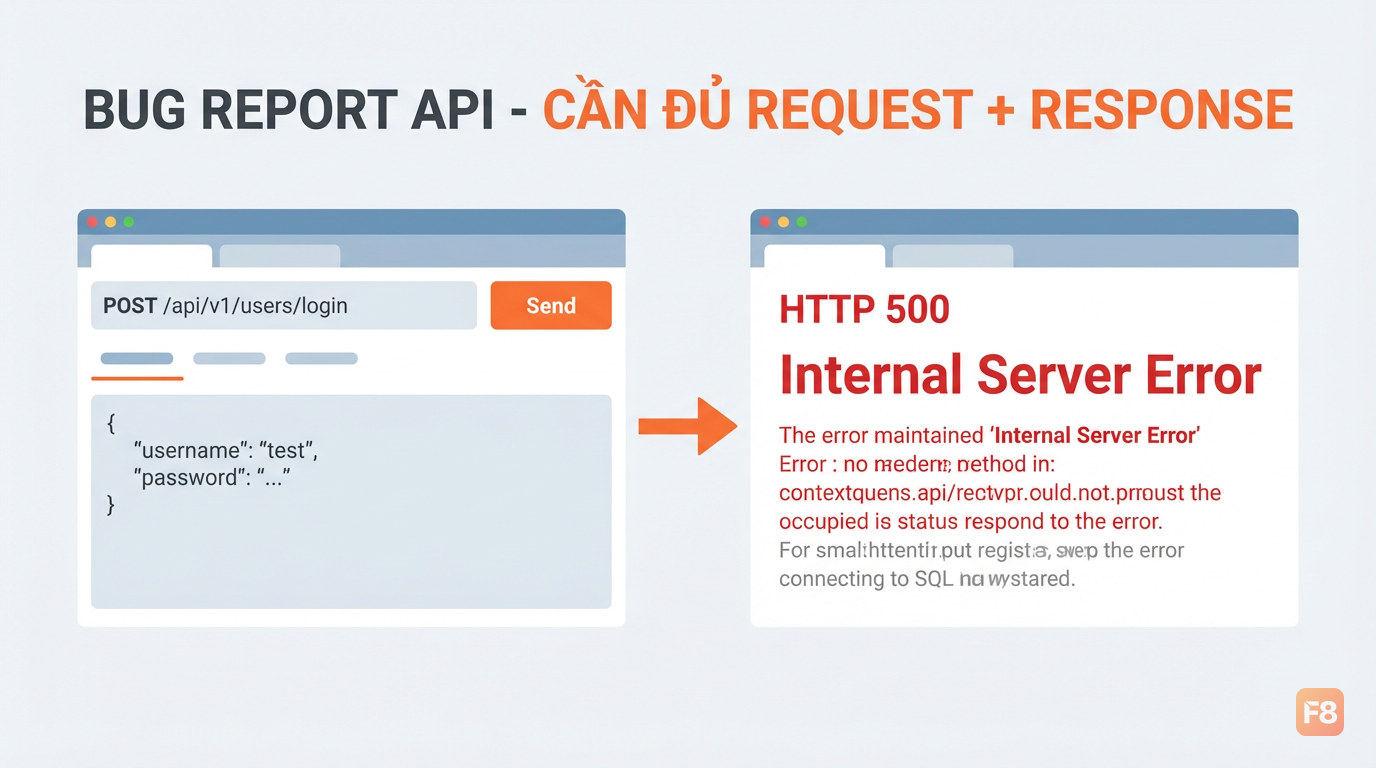Maximize the HTTP 500 window using the green dot
The height and width of the screenshot is (768, 1376).
(x=801, y=222)
